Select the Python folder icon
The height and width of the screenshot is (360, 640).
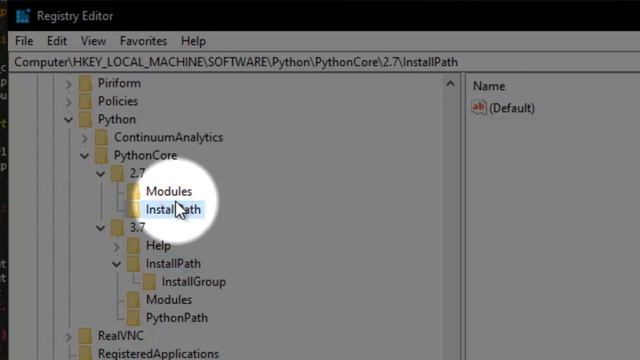pos(85,119)
